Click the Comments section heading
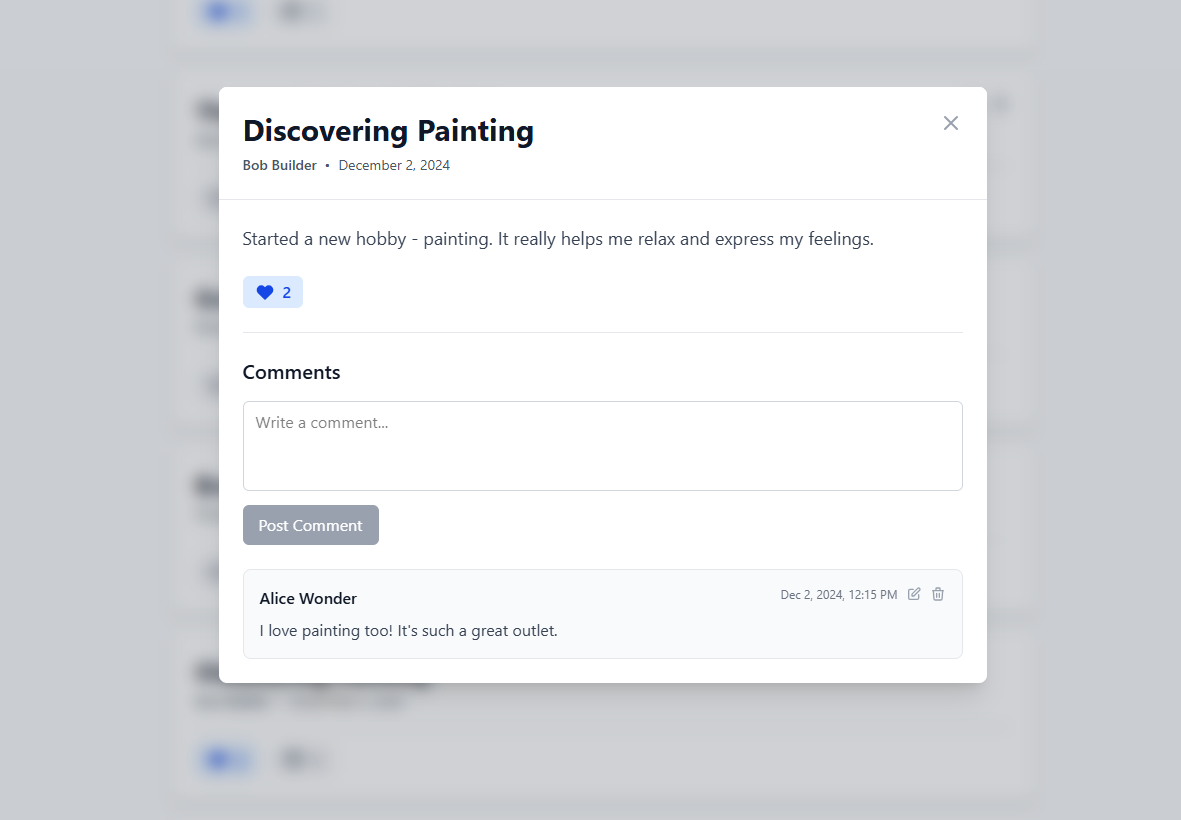The width and height of the screenshot is (1181, 820). pos(291,372)
